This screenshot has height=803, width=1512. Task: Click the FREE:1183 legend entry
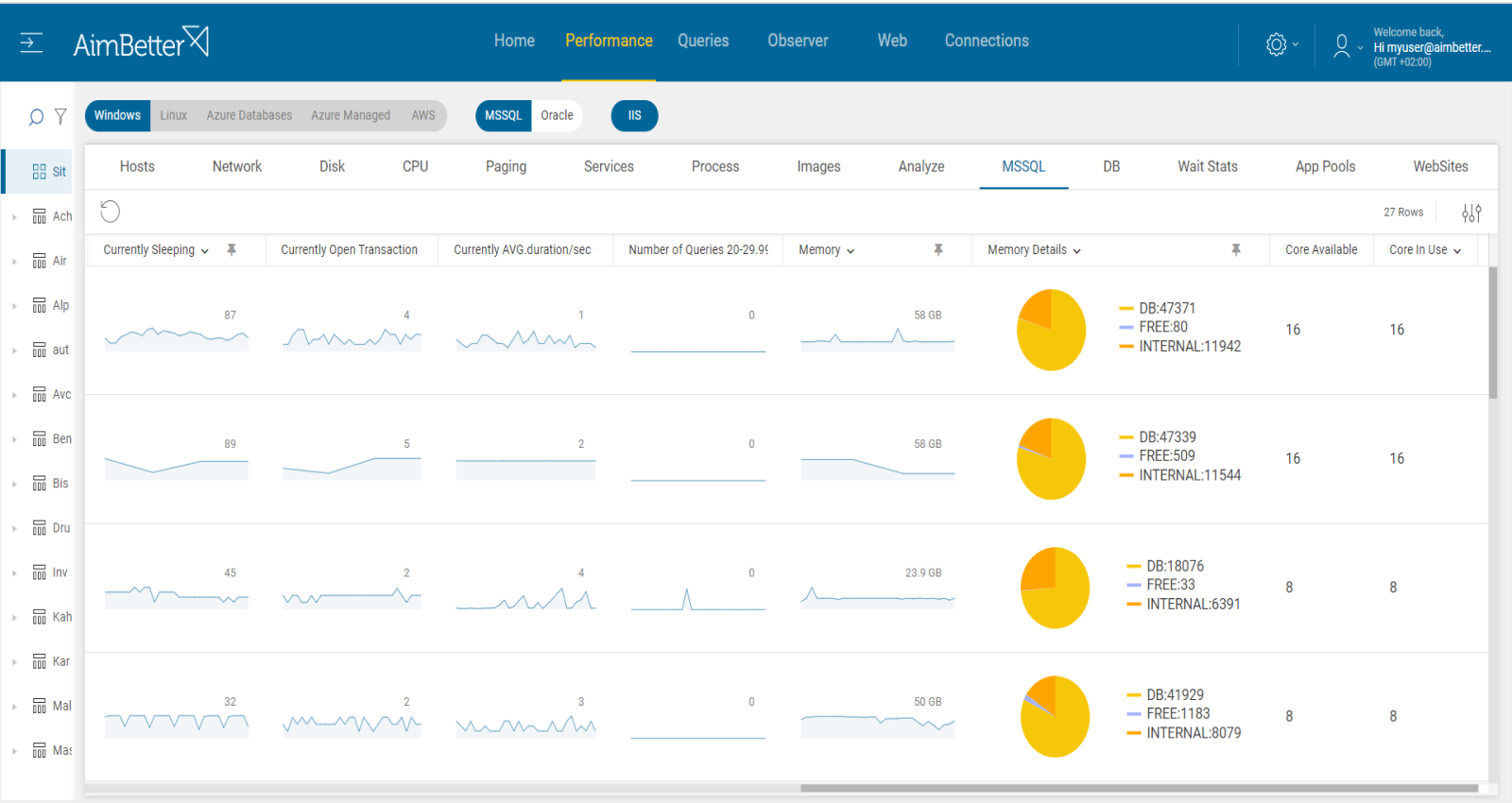(x=1168, y=713)
